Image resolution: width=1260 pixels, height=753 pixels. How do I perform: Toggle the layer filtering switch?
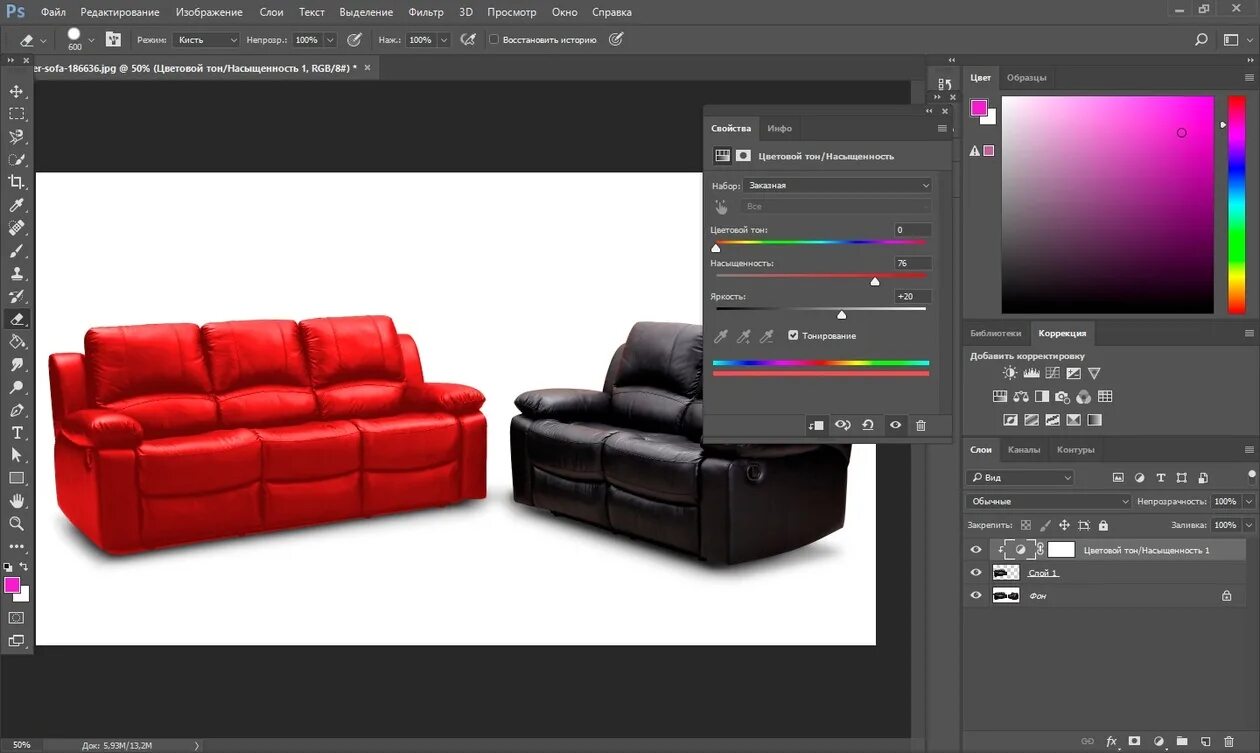1251,476
